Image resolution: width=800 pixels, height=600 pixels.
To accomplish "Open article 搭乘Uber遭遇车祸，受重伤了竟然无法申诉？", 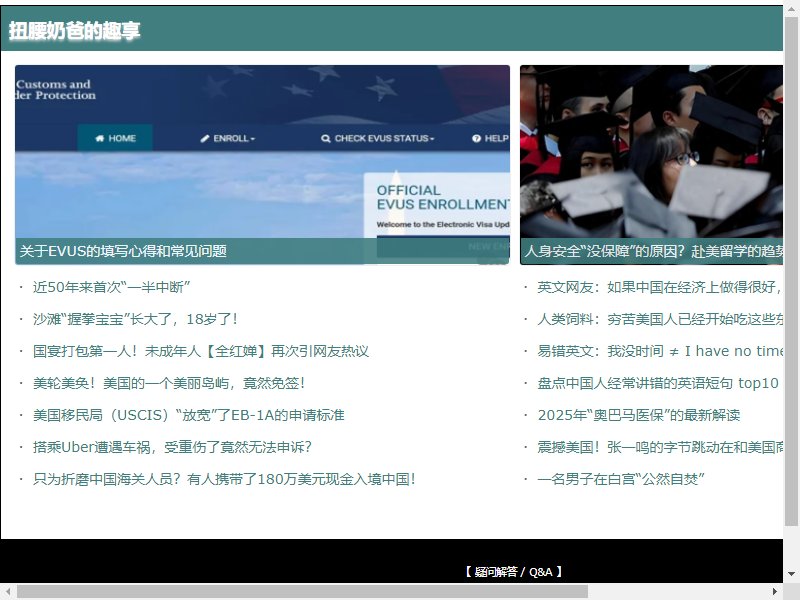I will pos(172,447).
